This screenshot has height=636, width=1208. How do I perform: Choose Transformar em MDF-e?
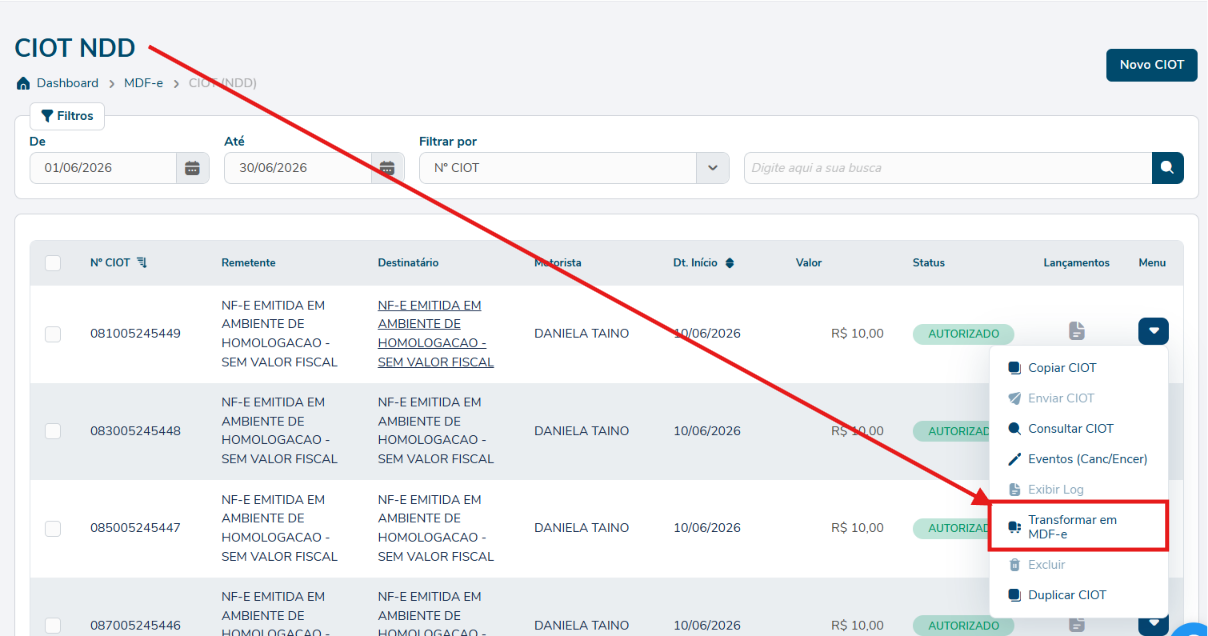point(1078,527)
